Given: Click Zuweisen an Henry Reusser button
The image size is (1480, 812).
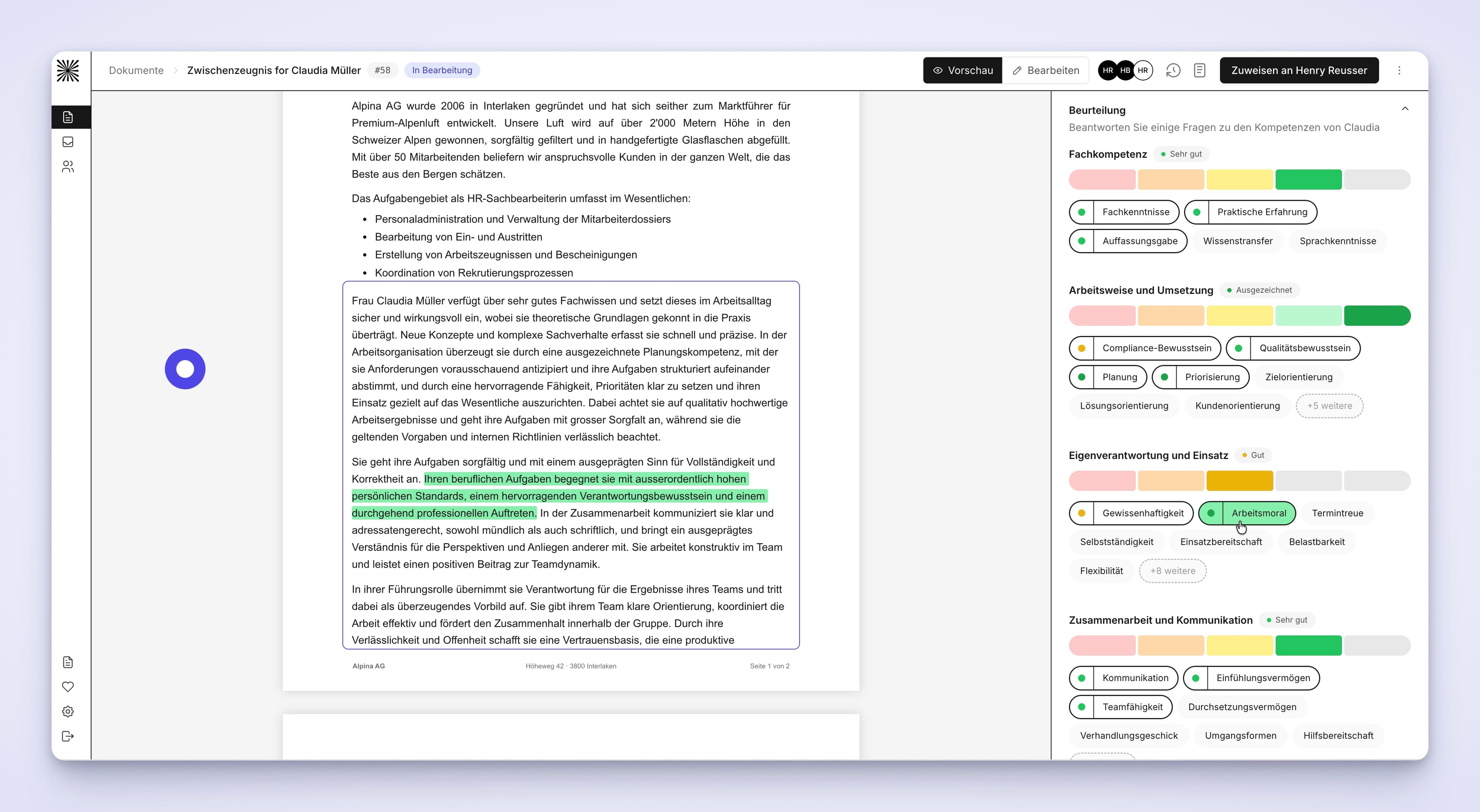Looking at the screenshot, I should (1299, 70).
